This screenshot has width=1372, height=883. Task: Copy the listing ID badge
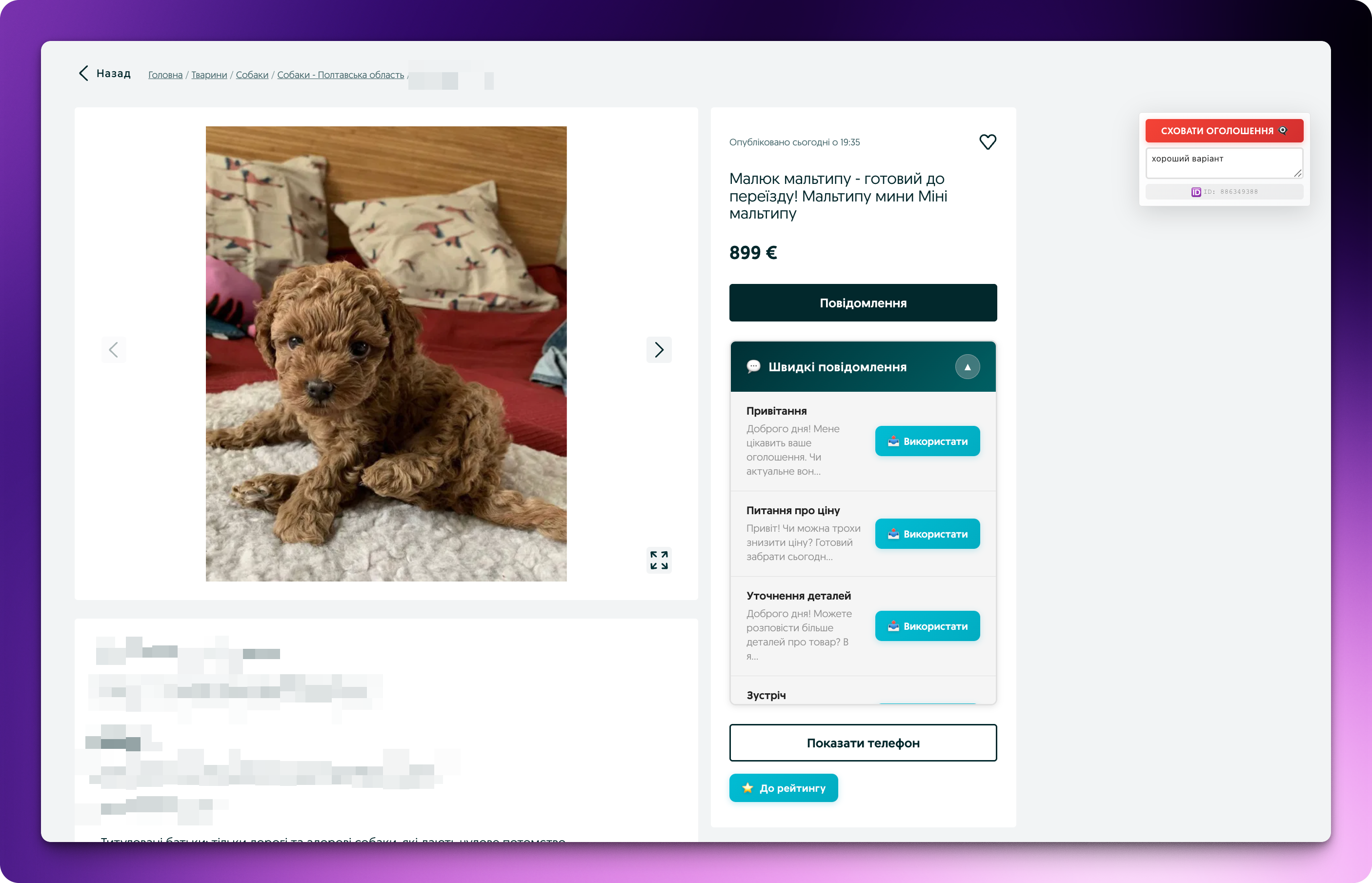click(x=1224, y=192)
